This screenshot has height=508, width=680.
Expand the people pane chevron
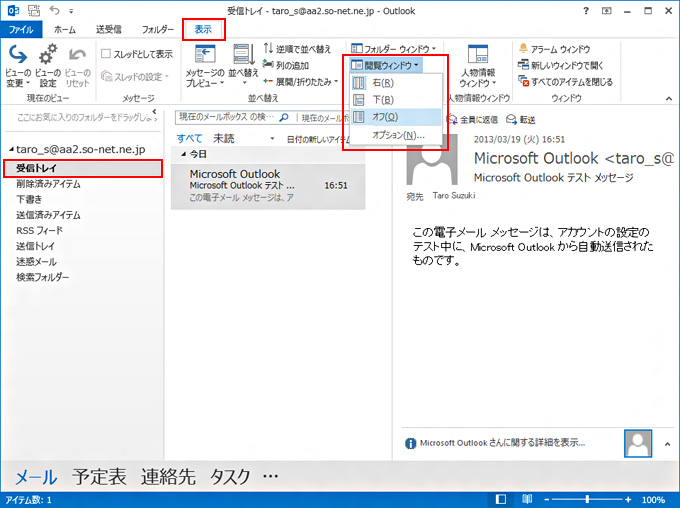click(667, 441)
